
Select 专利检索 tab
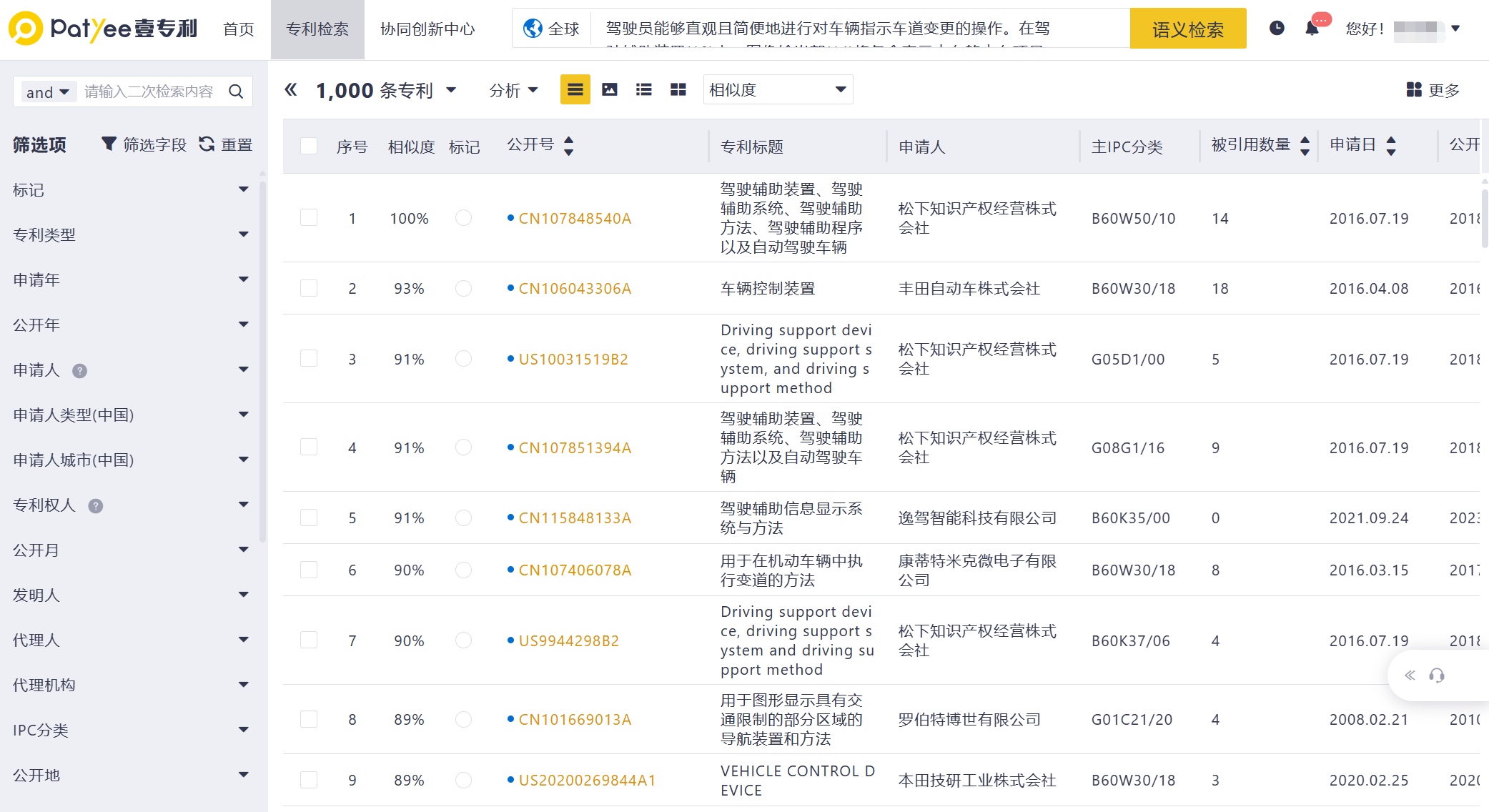click(x=317, y=29)
